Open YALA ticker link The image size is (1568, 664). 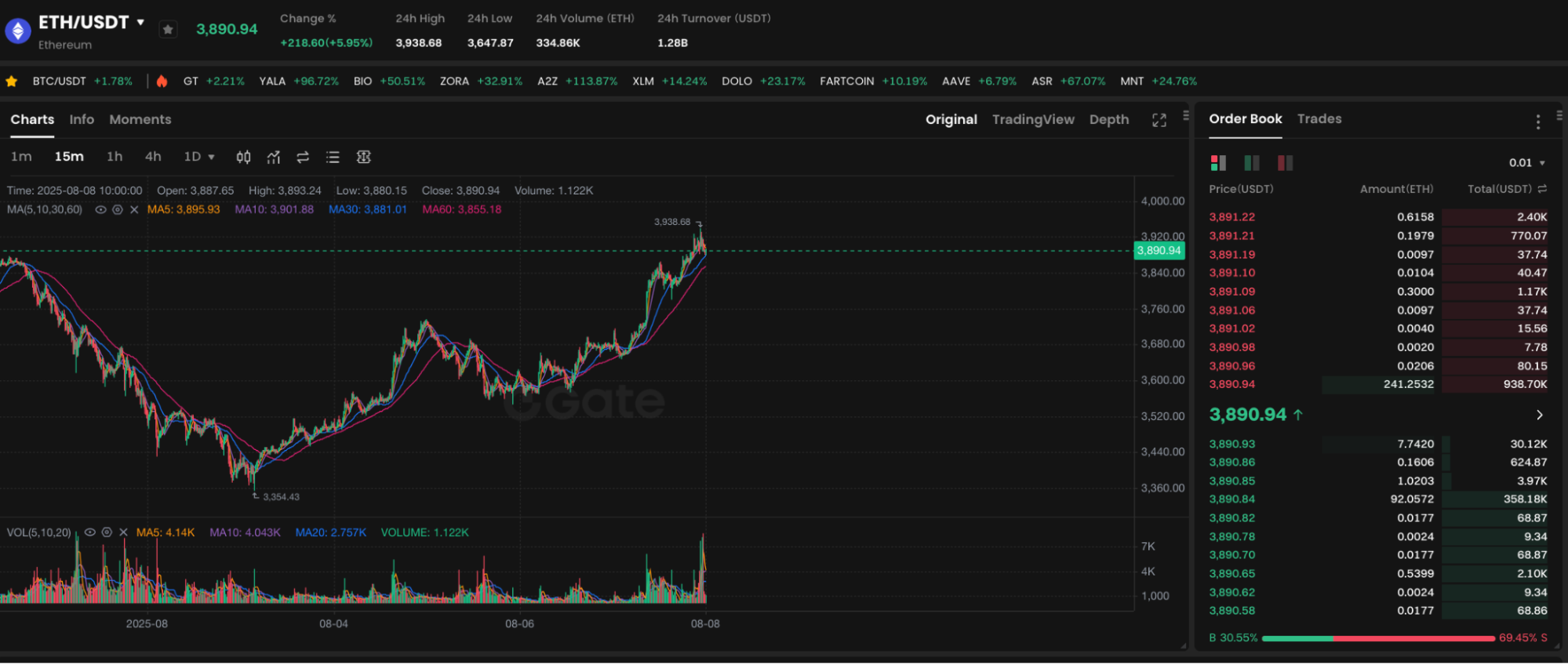coord(299,82)
